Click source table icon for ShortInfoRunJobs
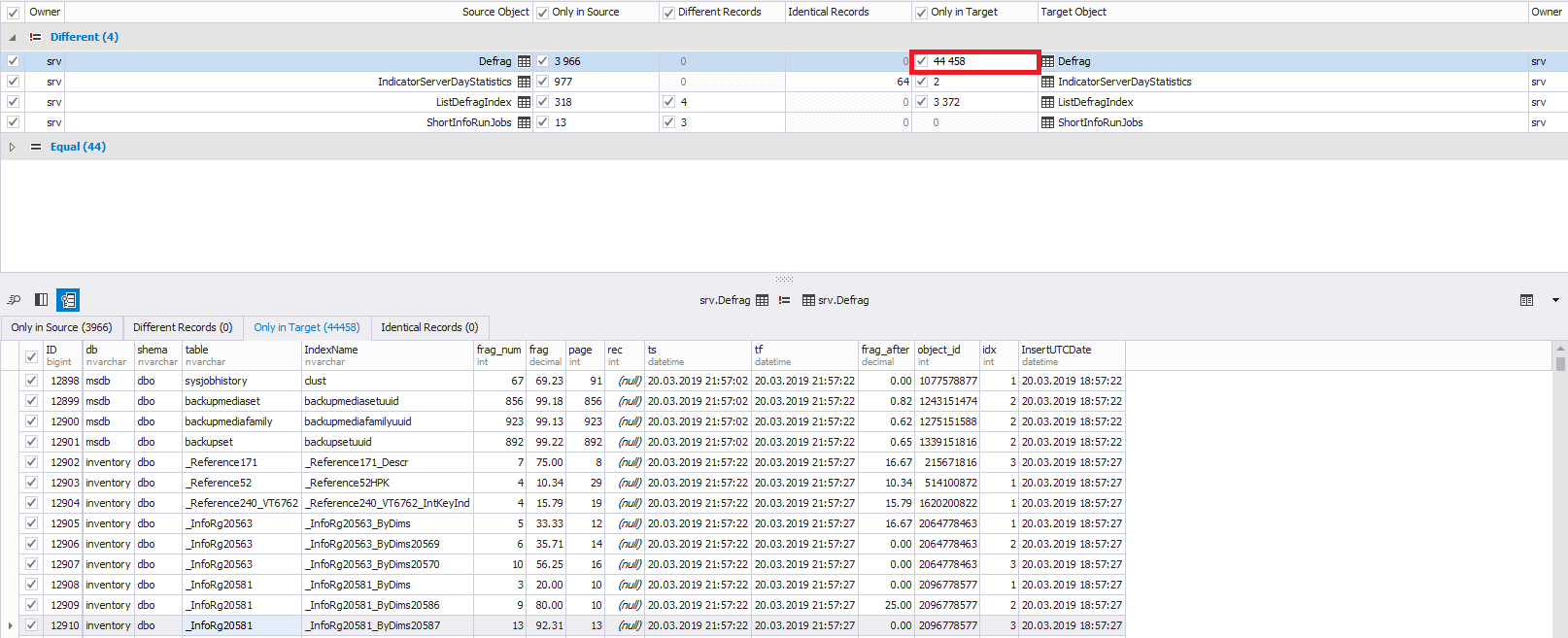 coord(524,122)
